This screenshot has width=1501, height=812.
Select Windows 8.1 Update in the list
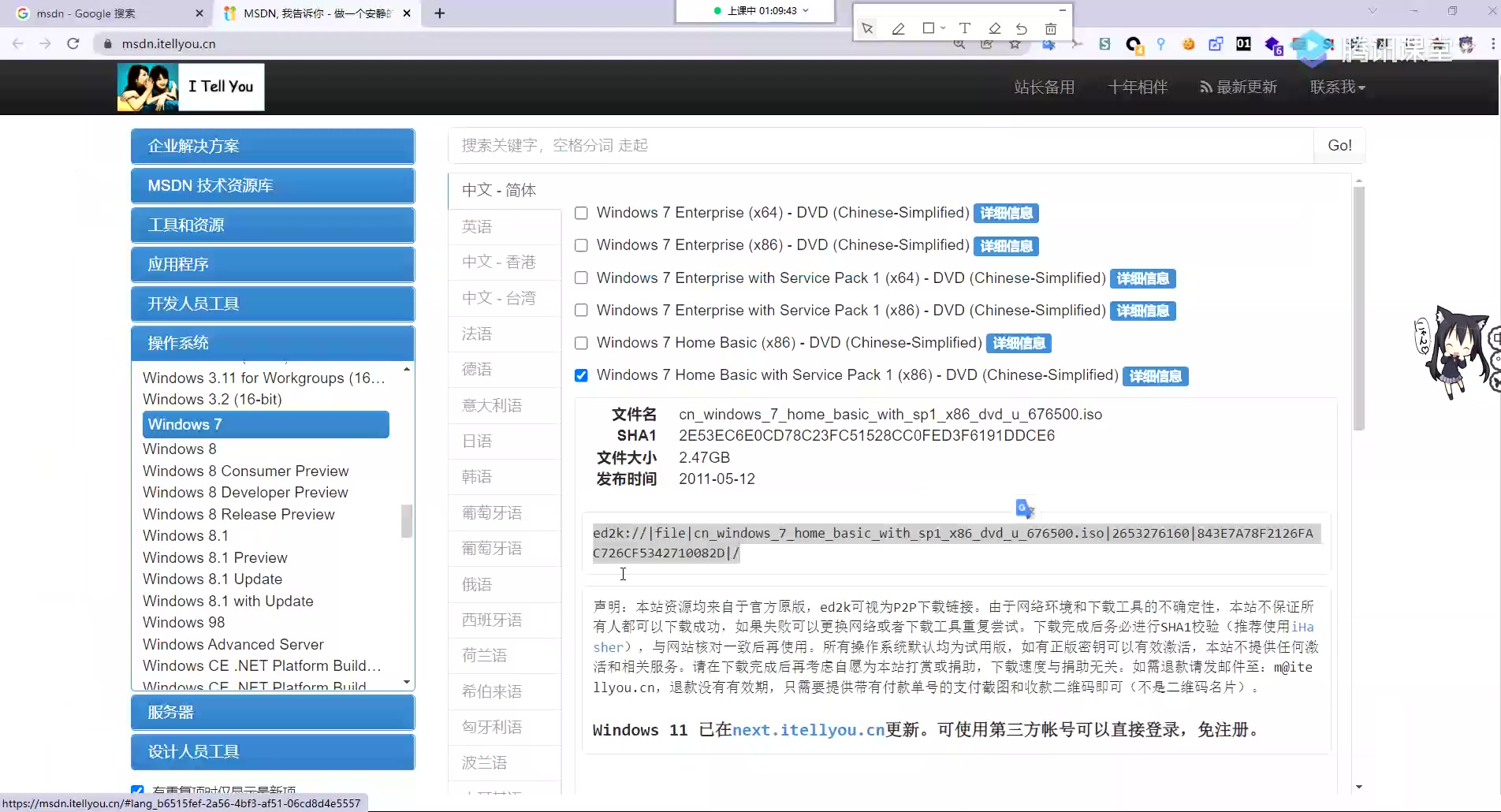coord(213,579)
